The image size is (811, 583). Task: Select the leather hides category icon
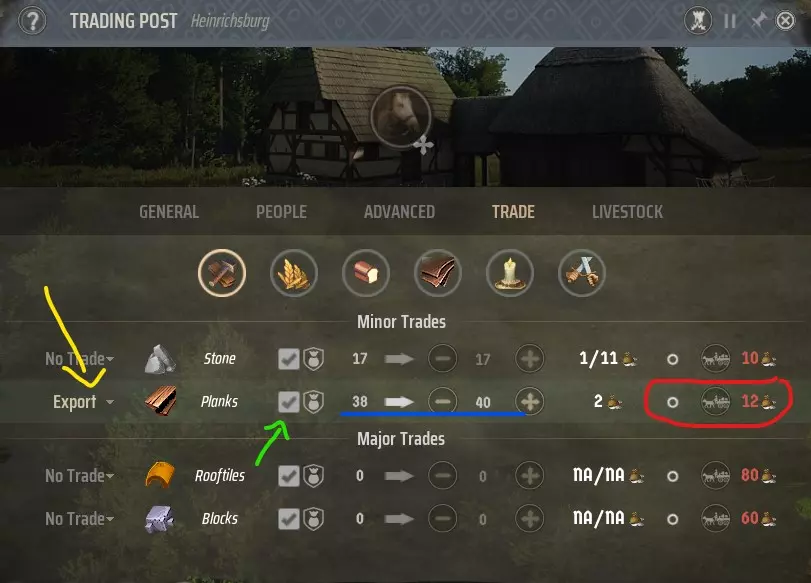438,273
